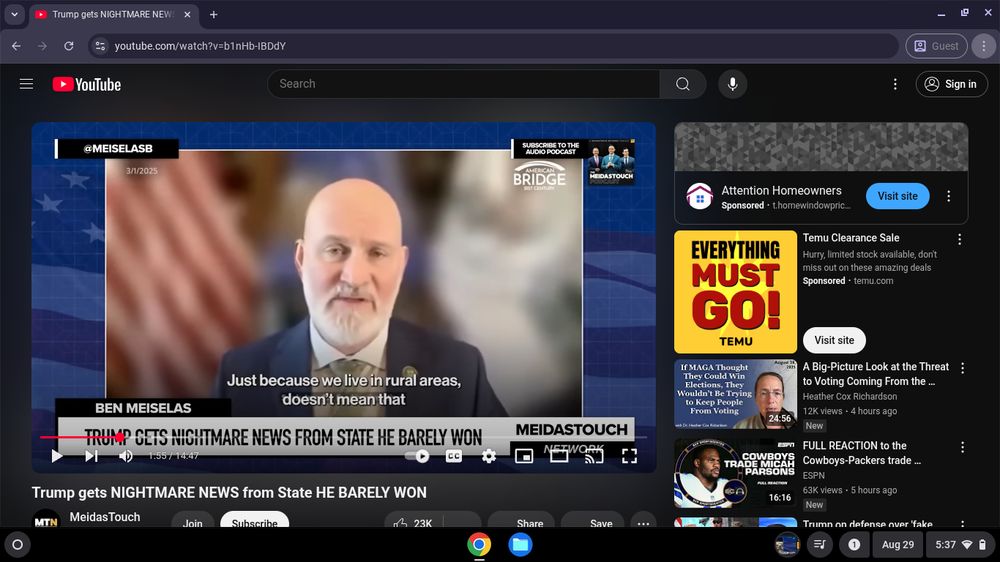This screenshot has height=562, width=1000.
Task: Click the red video progress bar
Action: (x=80, y=437)
